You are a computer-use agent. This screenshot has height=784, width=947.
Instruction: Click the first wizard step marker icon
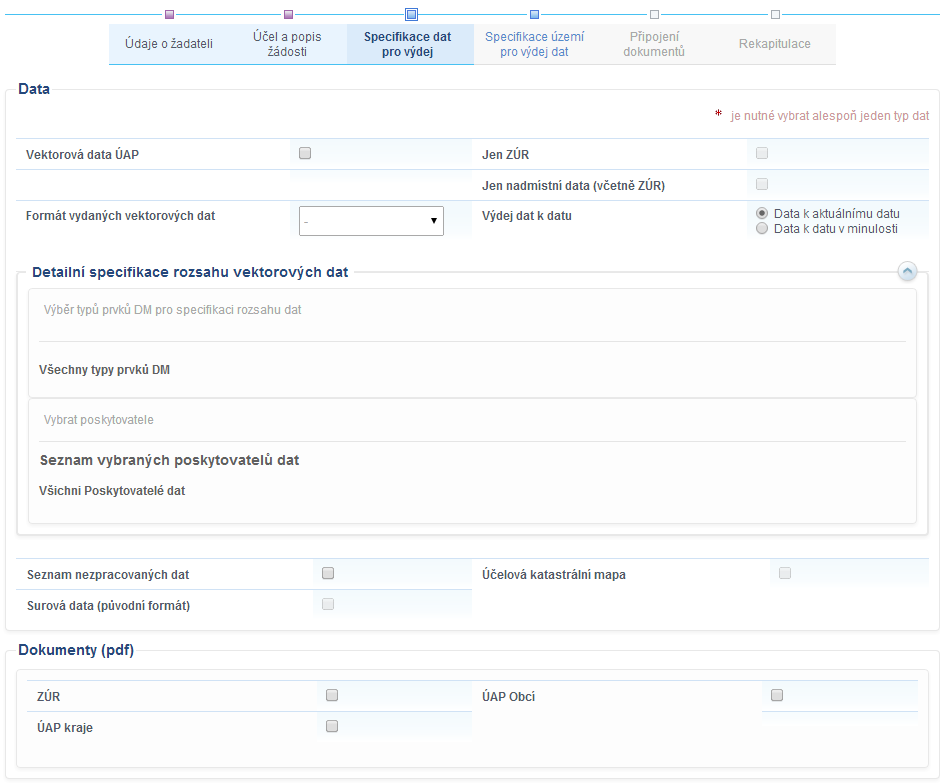[x=169, y=14]
